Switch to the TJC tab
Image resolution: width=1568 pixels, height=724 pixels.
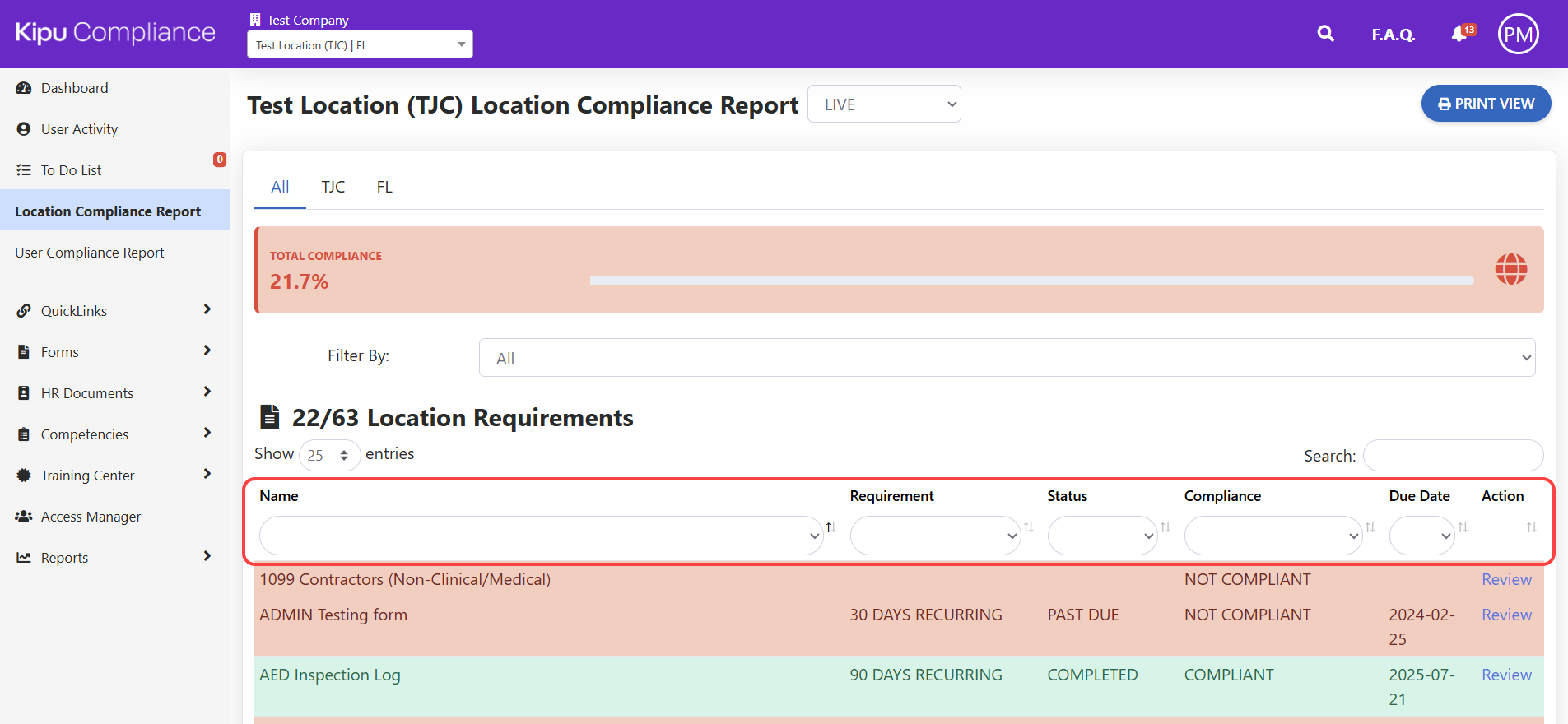pos(333,188)
